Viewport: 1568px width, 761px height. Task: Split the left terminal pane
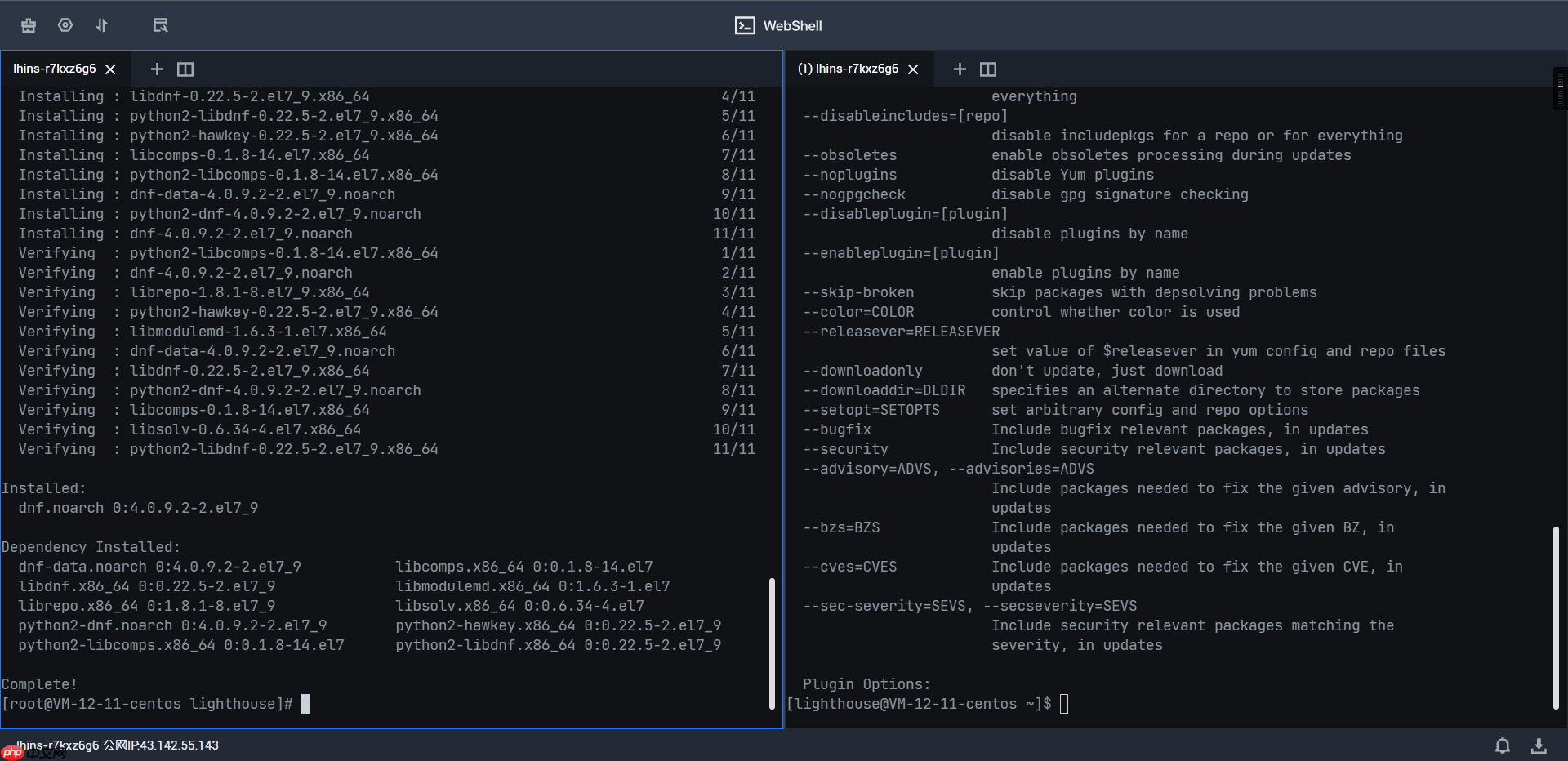pyautogui.click(x=185, y=69)
